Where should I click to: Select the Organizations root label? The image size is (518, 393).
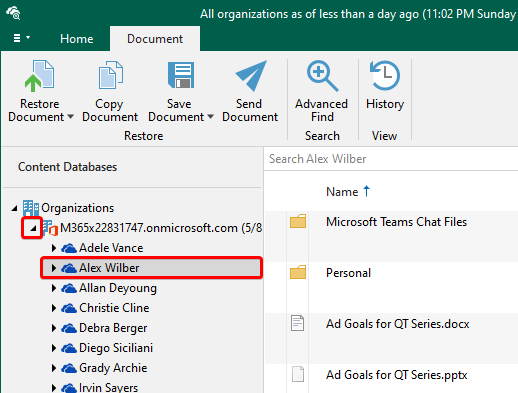tap(78, 208)
